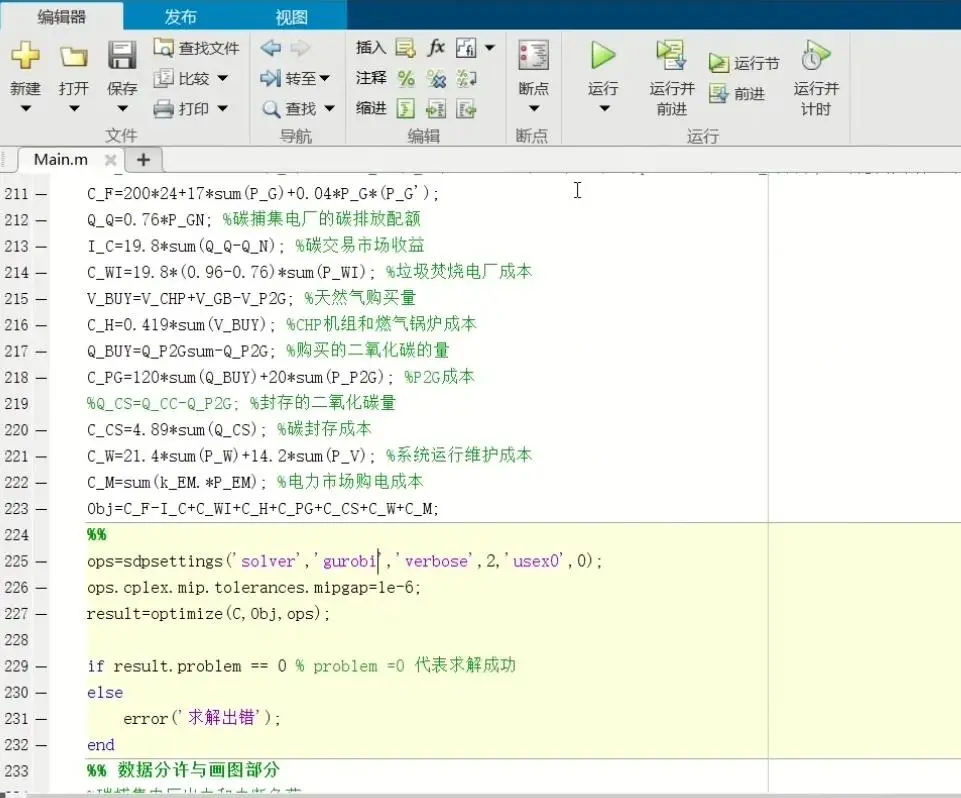Image resolution: width=961 pixels, height=798 pixels.
Task: Expand the Compare (比较) dropdown arrow
Action: (x=223, y=78)
